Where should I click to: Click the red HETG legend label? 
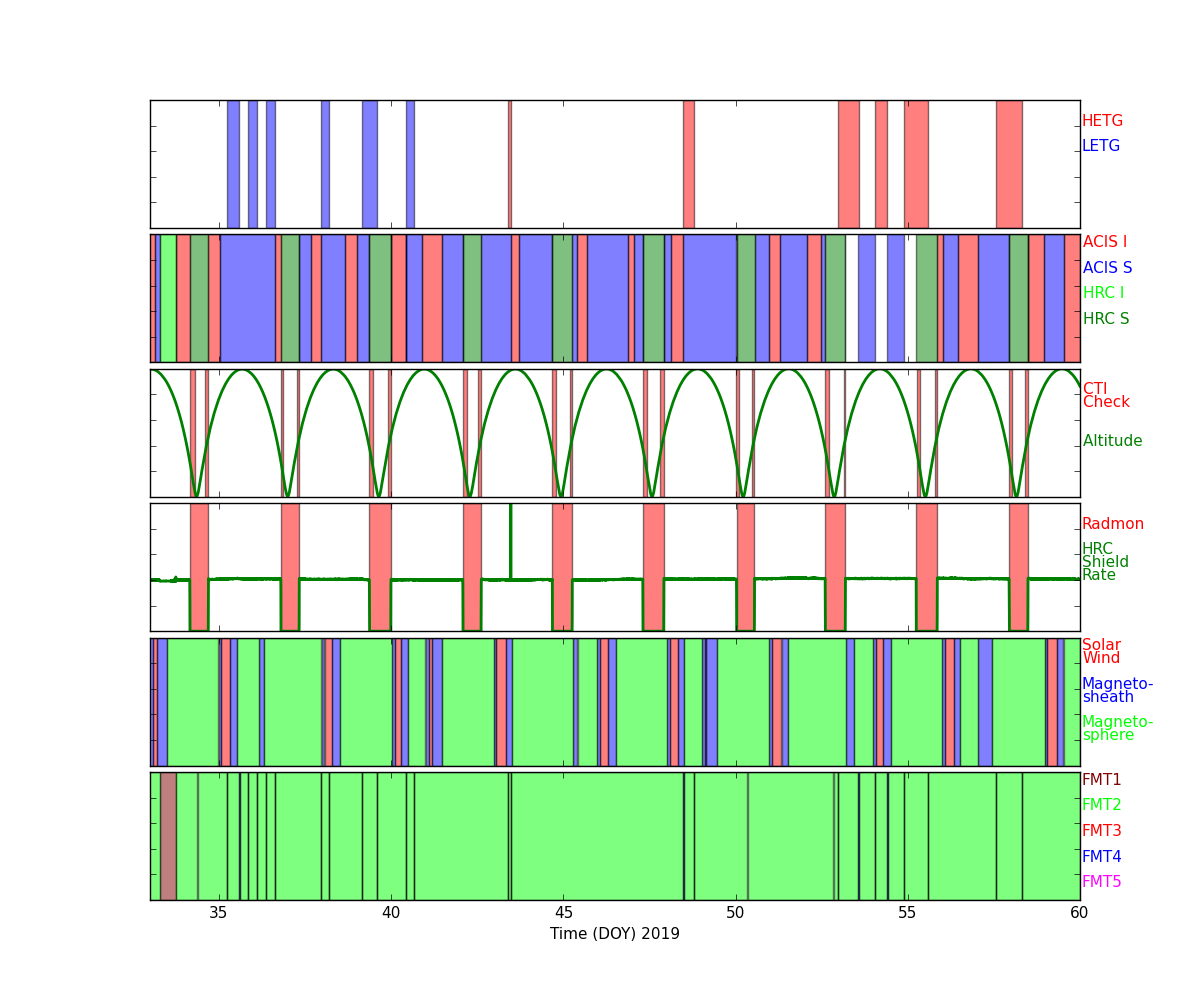click(x=1102, y=121)
